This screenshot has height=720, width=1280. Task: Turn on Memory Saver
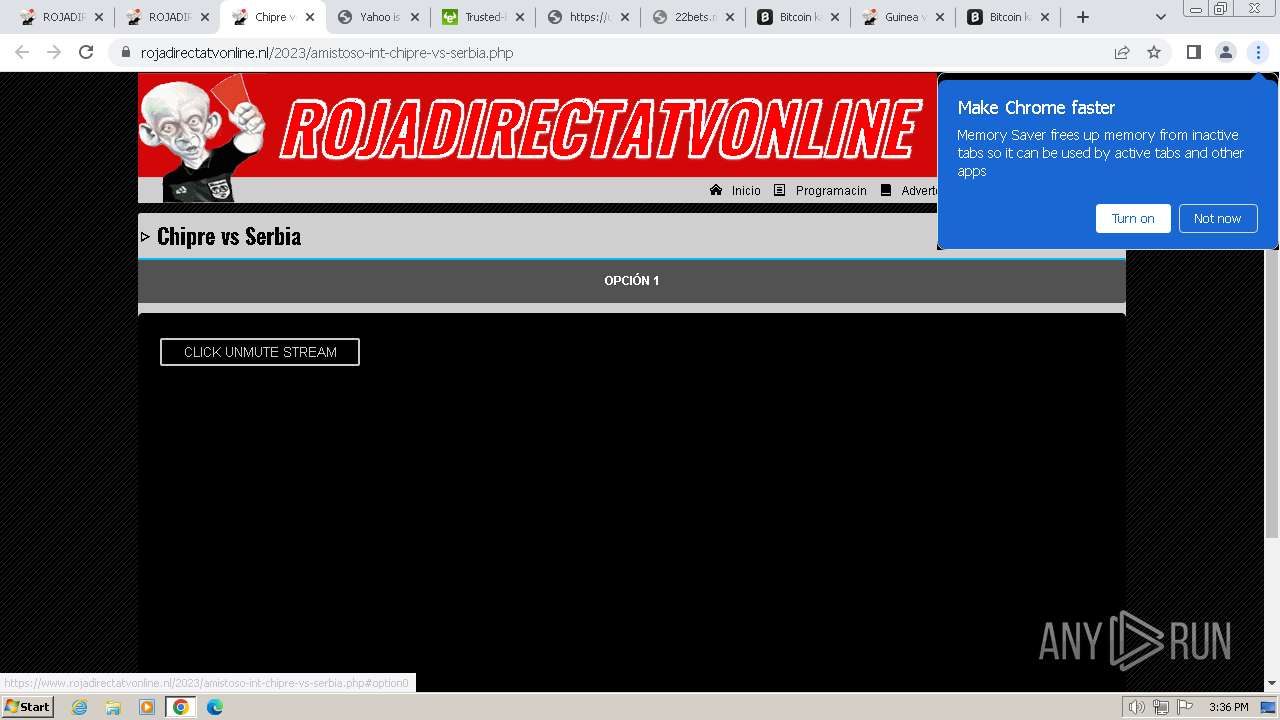click(x=1133, y=219)
